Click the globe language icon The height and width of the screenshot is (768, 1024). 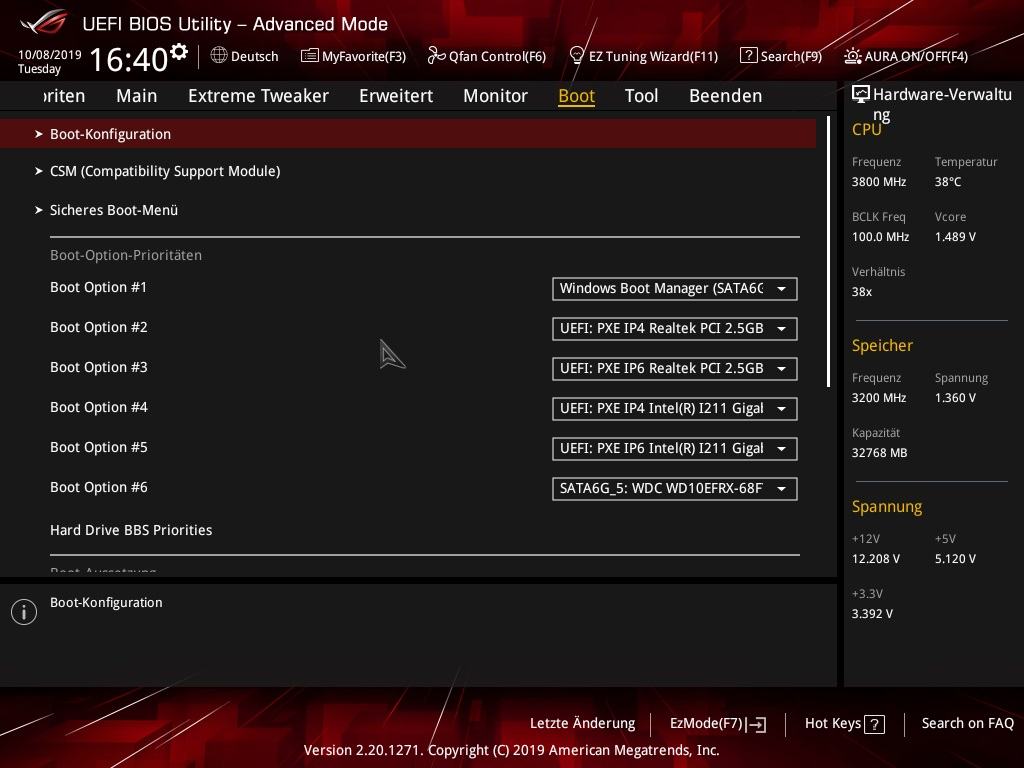(x=219, y=56)
